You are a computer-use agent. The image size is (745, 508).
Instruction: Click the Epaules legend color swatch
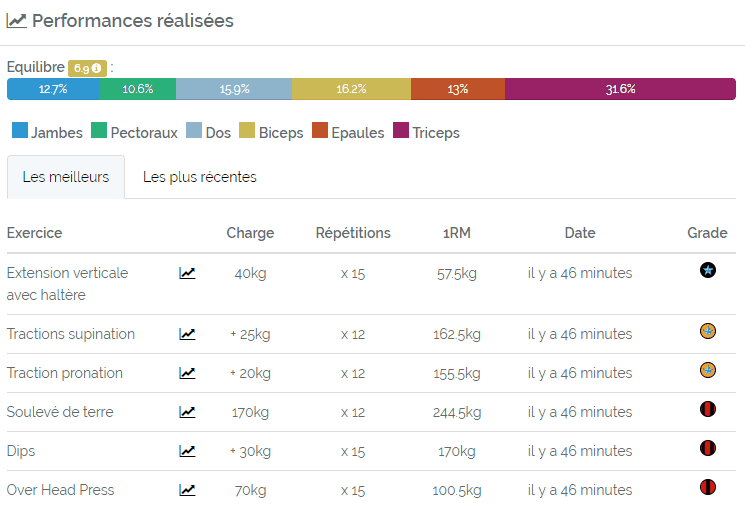pyautogui.click(x=320, y=130)
